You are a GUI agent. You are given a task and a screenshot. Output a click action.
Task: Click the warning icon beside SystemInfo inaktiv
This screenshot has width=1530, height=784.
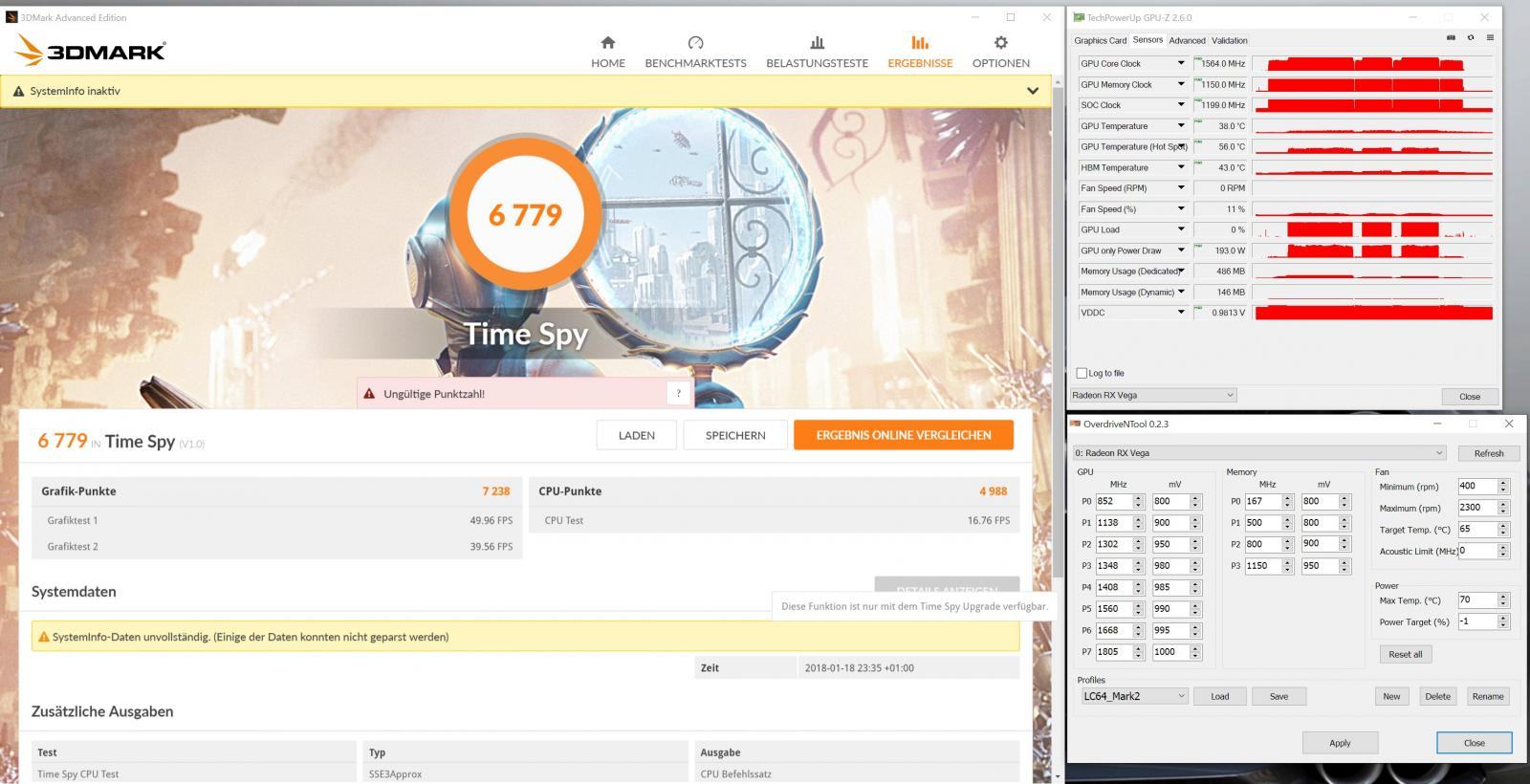18,92
